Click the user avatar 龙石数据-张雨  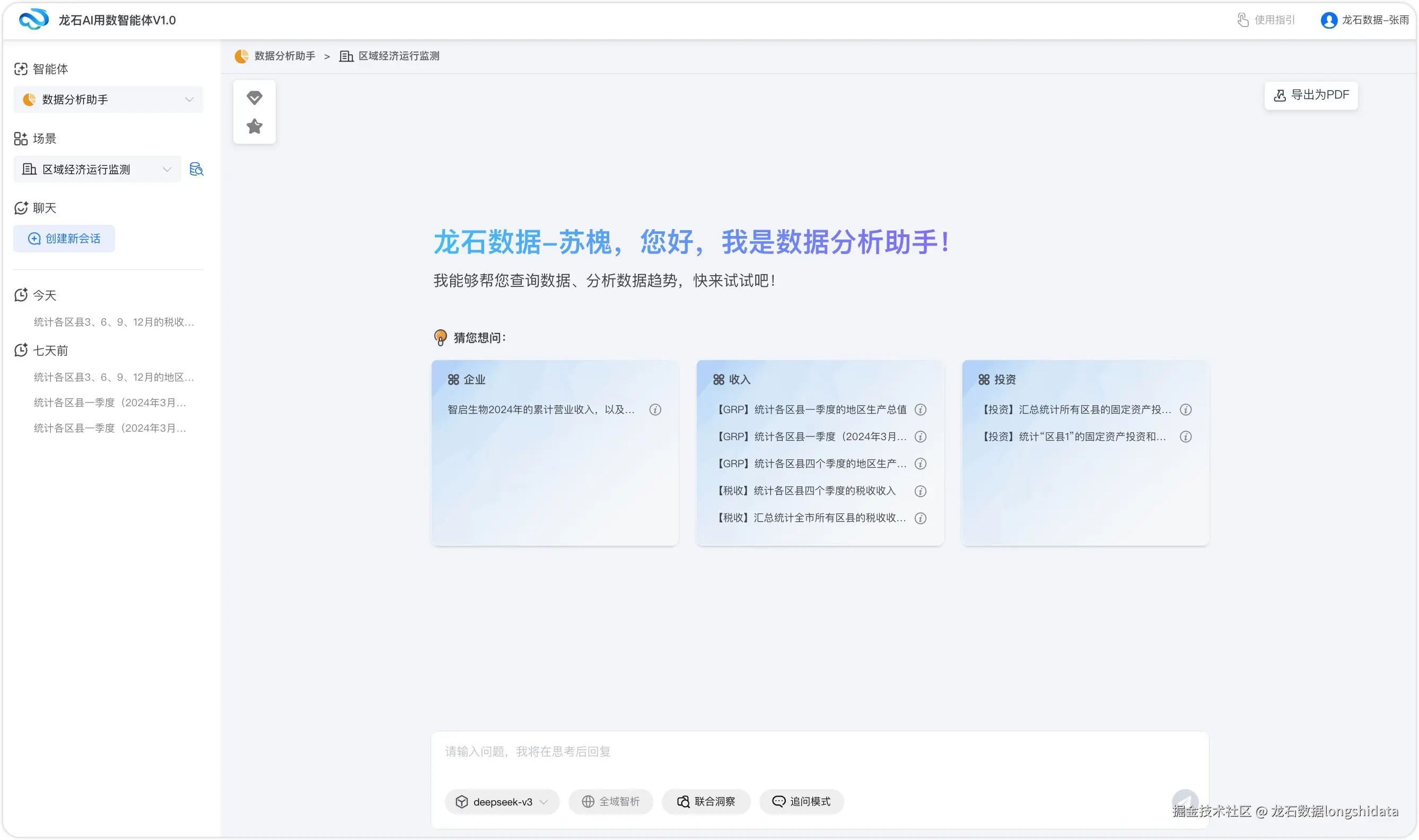point(1328,20)
